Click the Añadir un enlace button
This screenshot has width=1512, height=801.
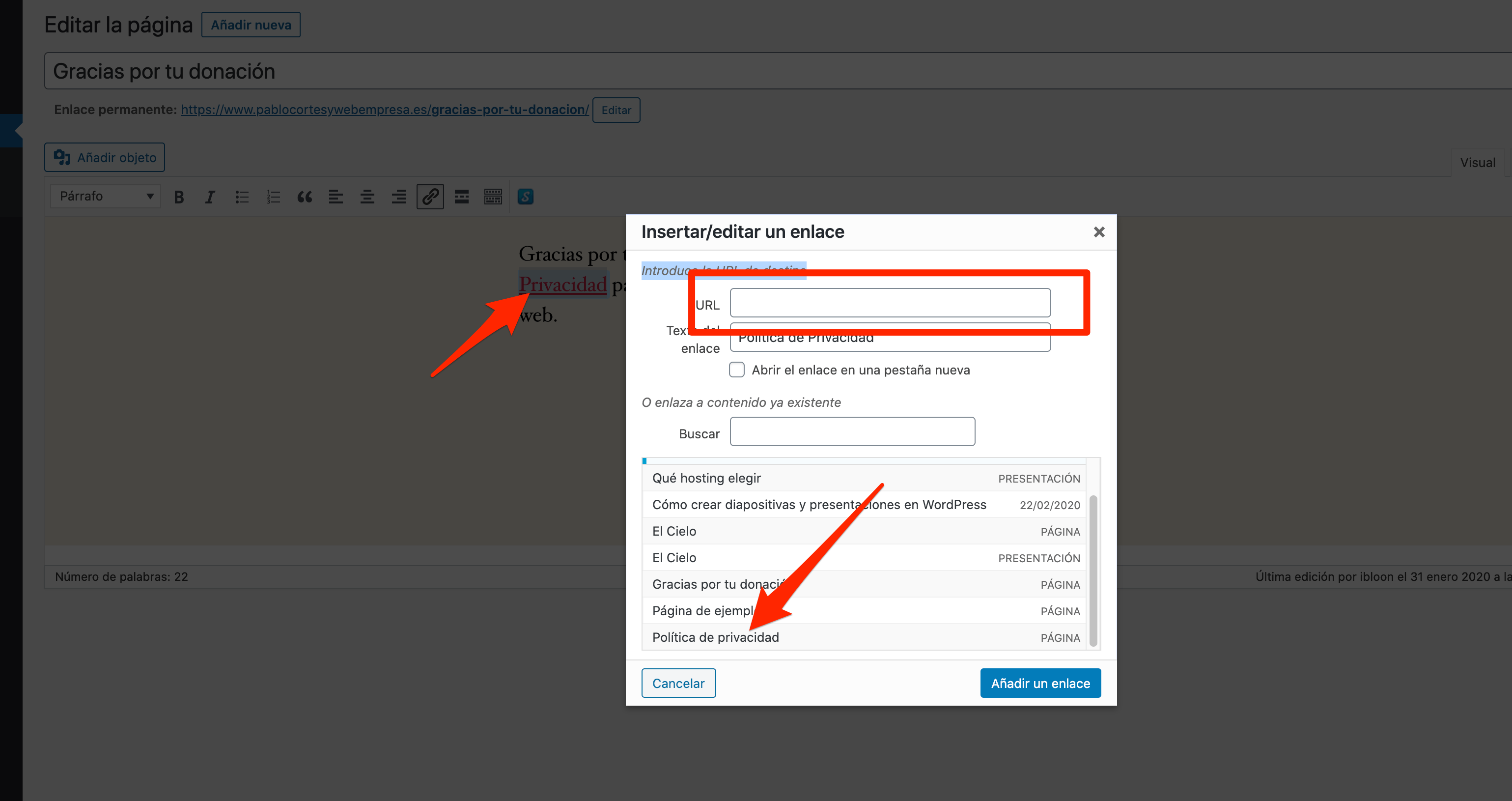pyautogui.click(x=1040, y=683)
